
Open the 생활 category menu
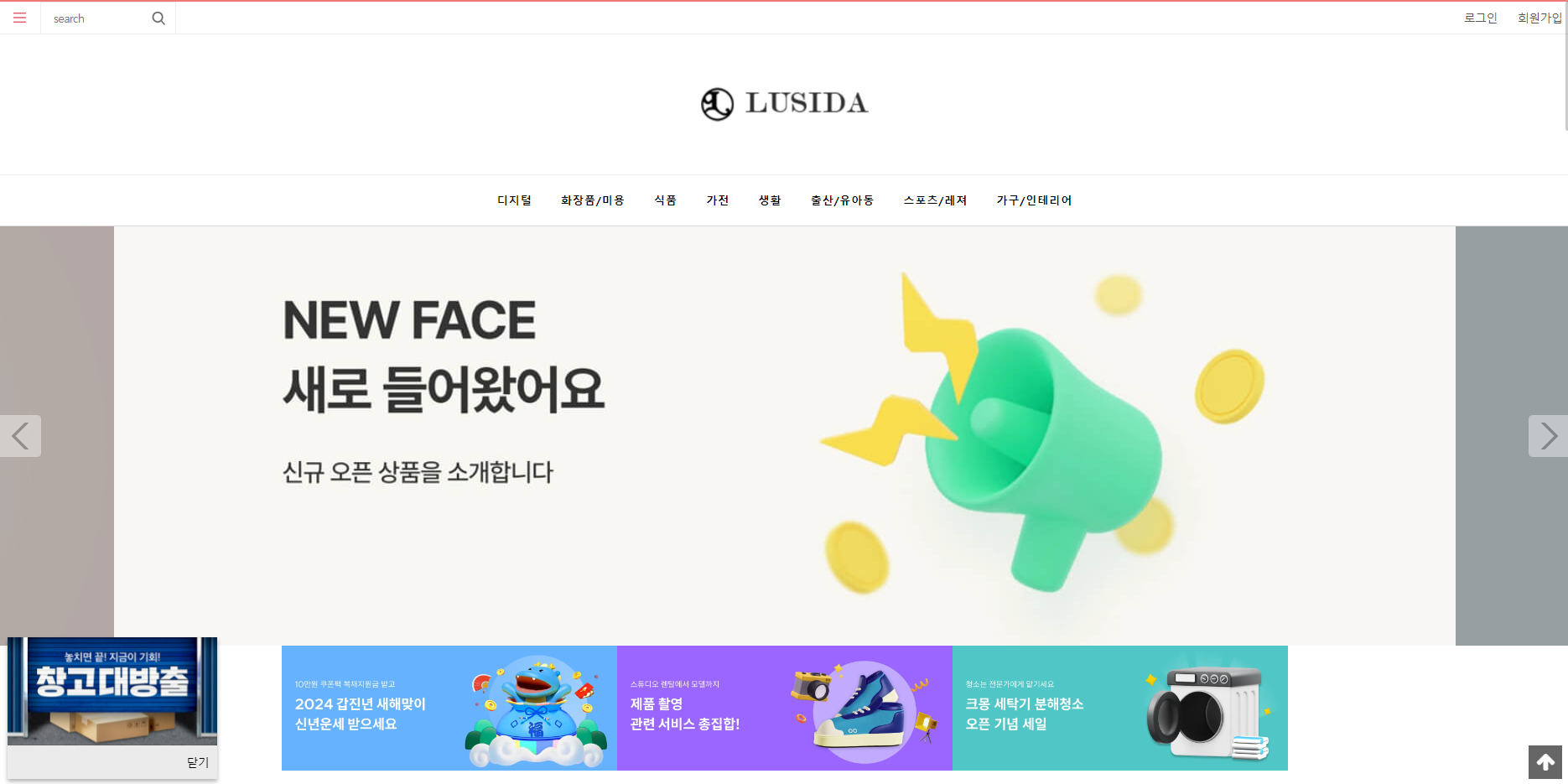tap(770, 200)
